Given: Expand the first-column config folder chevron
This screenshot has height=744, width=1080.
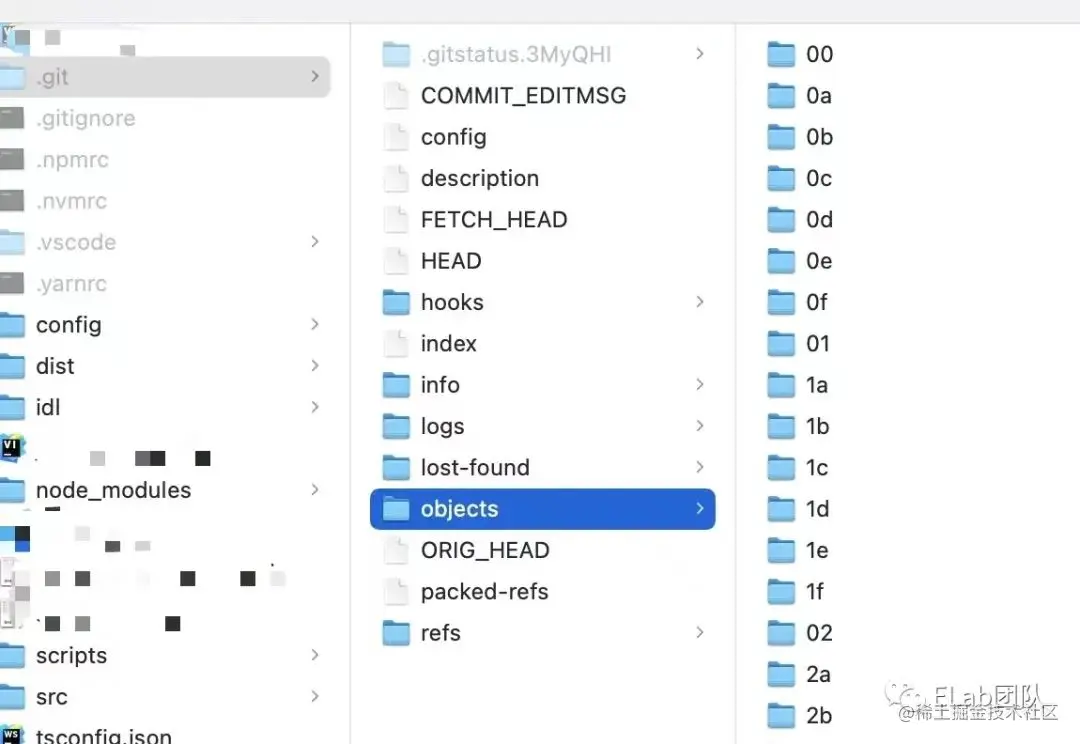Looking at the screenshot, I should click(315, 324).
